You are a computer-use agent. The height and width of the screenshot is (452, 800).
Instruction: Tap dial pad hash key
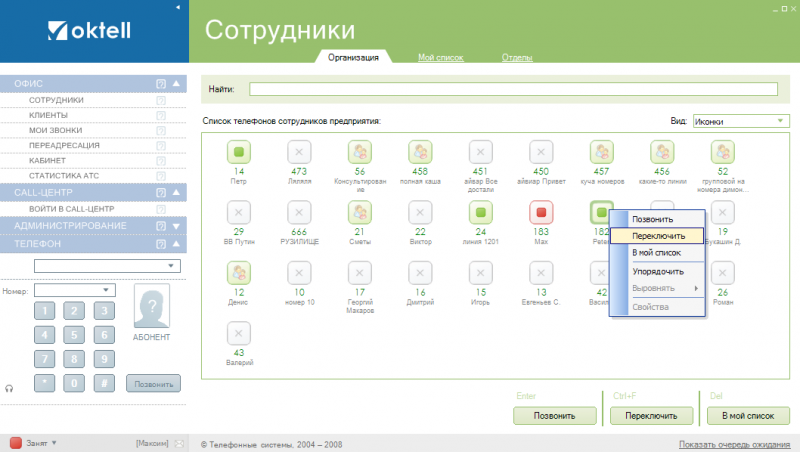[104, 383]
